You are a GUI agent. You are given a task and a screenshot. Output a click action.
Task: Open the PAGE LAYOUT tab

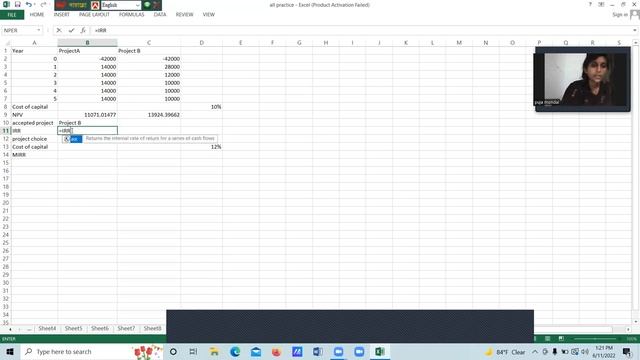tap(94, 15)
